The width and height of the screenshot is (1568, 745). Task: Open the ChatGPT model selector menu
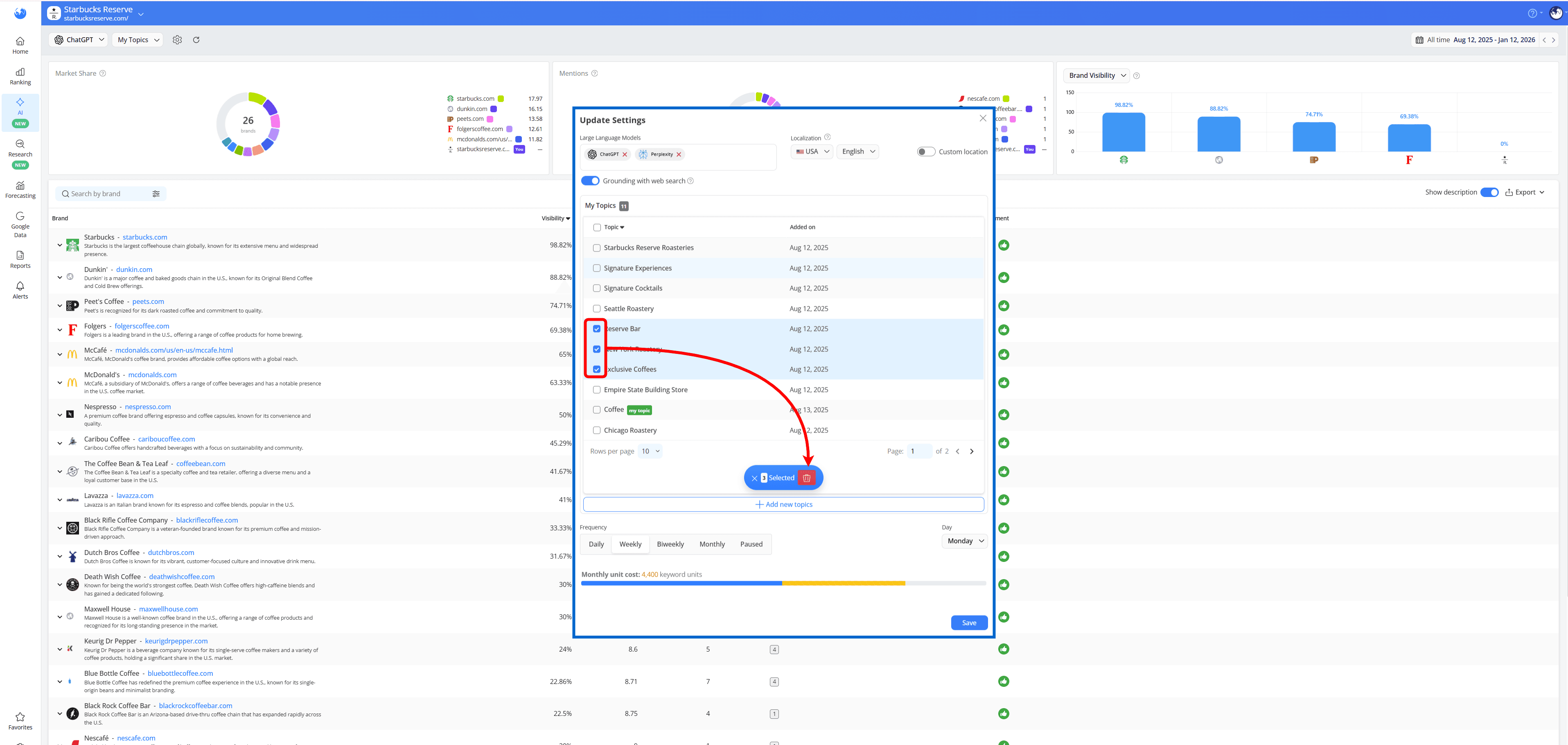tap(77, 40)
